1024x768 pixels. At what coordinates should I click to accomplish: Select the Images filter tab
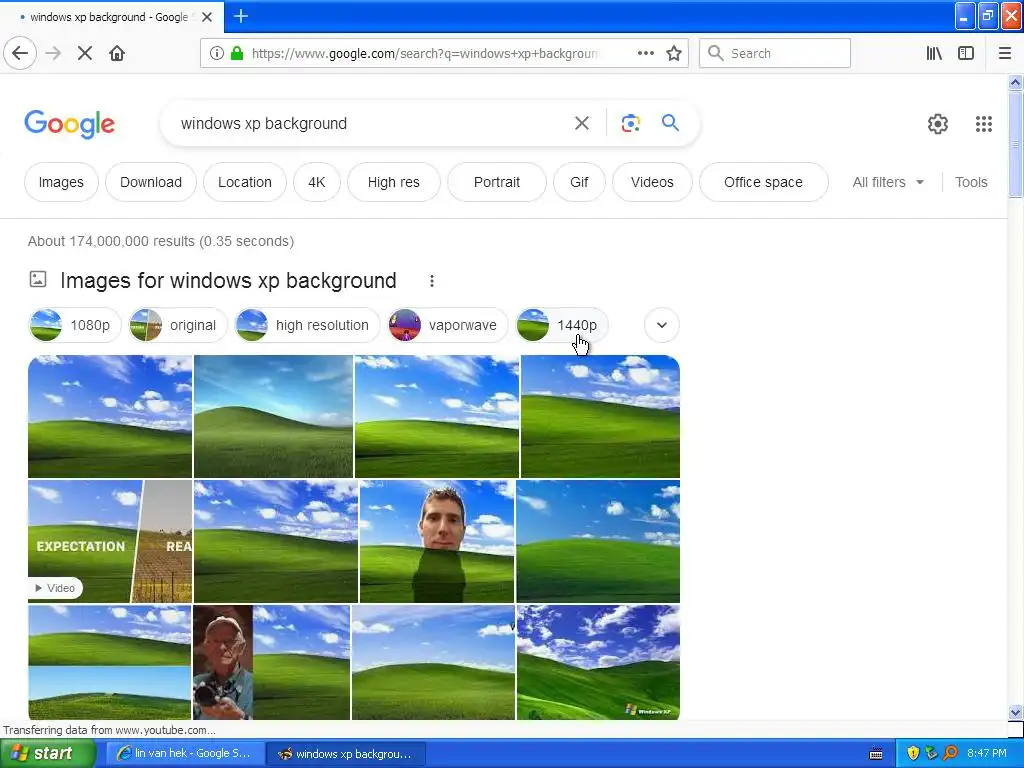(61, 182)
